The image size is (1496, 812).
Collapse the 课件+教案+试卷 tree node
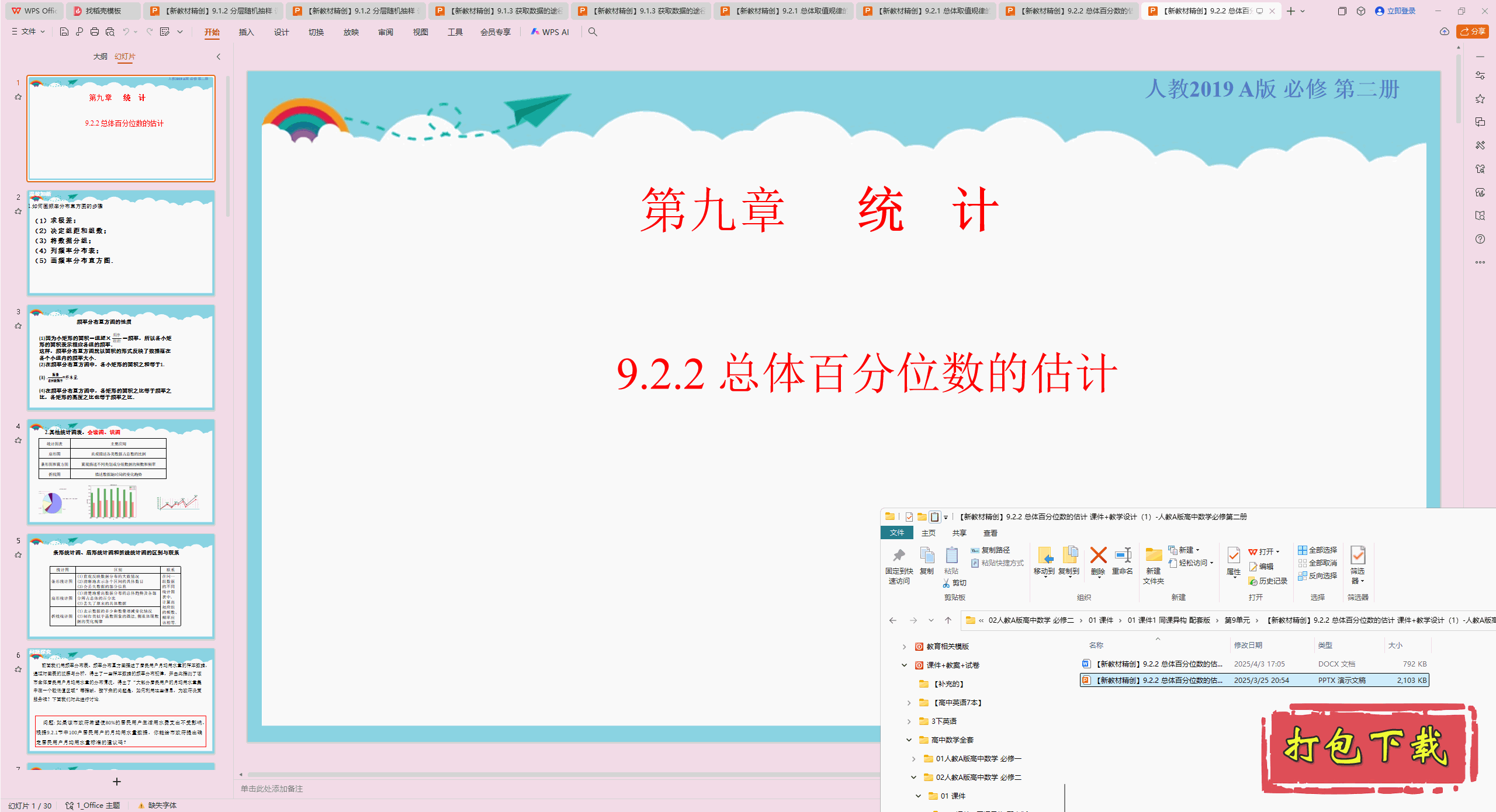point(904,665)
